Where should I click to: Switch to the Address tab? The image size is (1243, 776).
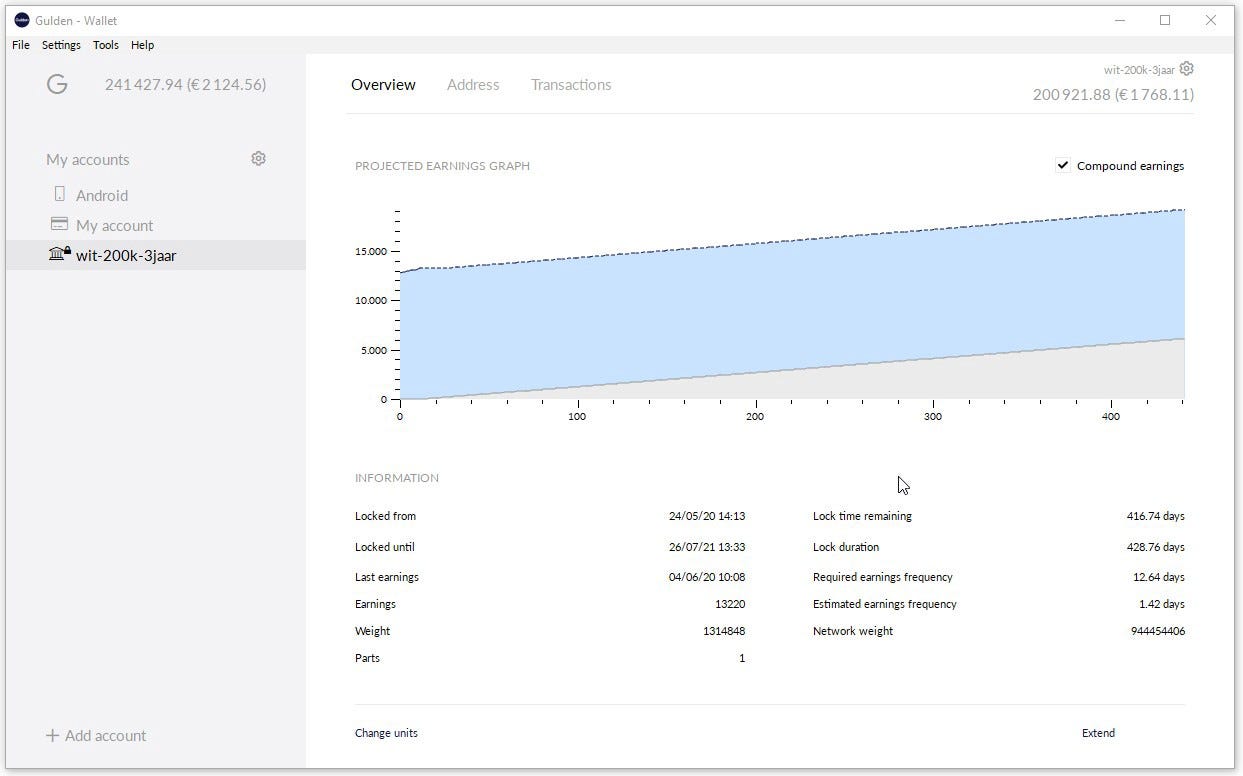[473, 85]
